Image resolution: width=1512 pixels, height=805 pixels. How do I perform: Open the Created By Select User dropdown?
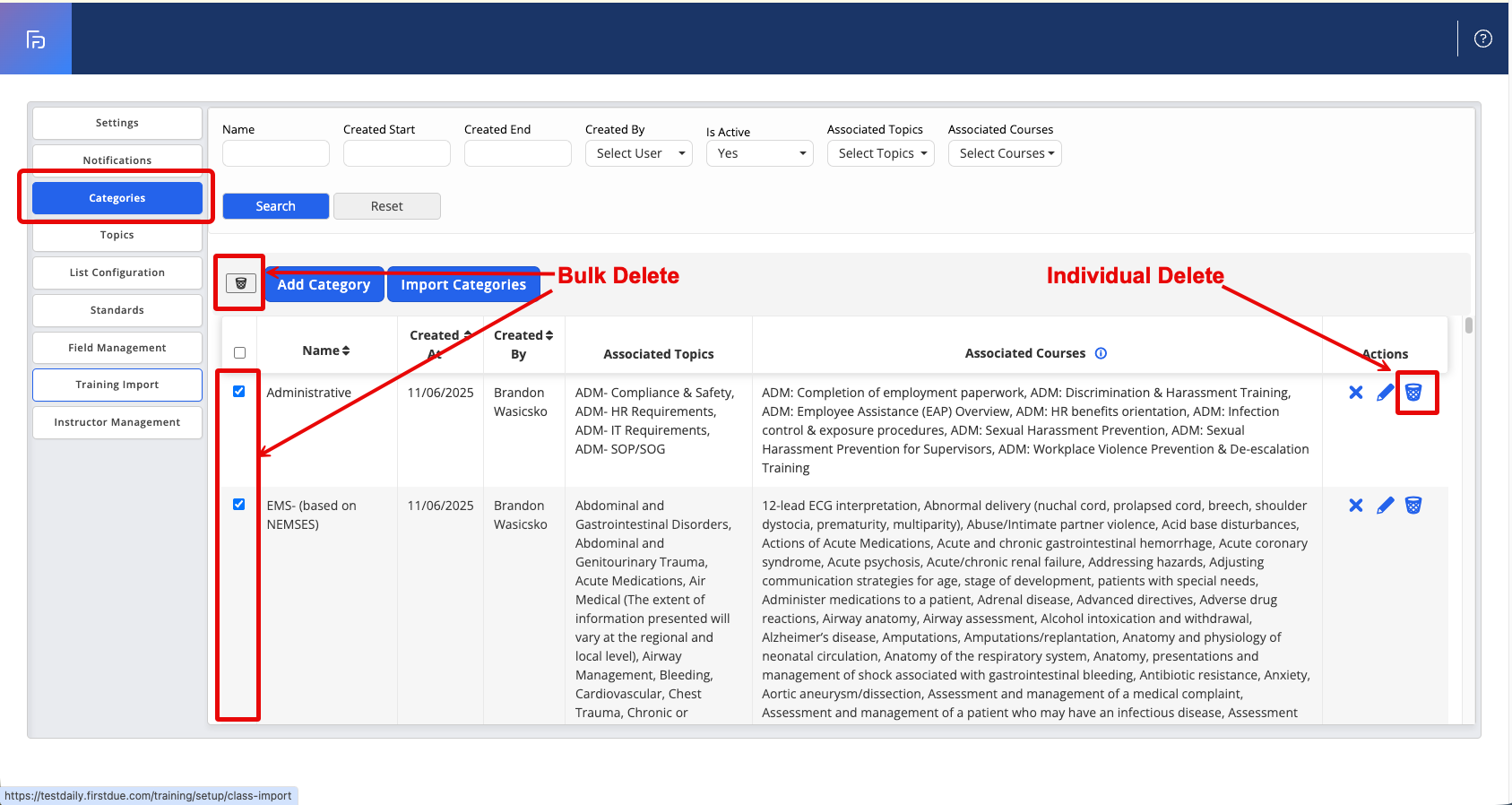[639, 153]
